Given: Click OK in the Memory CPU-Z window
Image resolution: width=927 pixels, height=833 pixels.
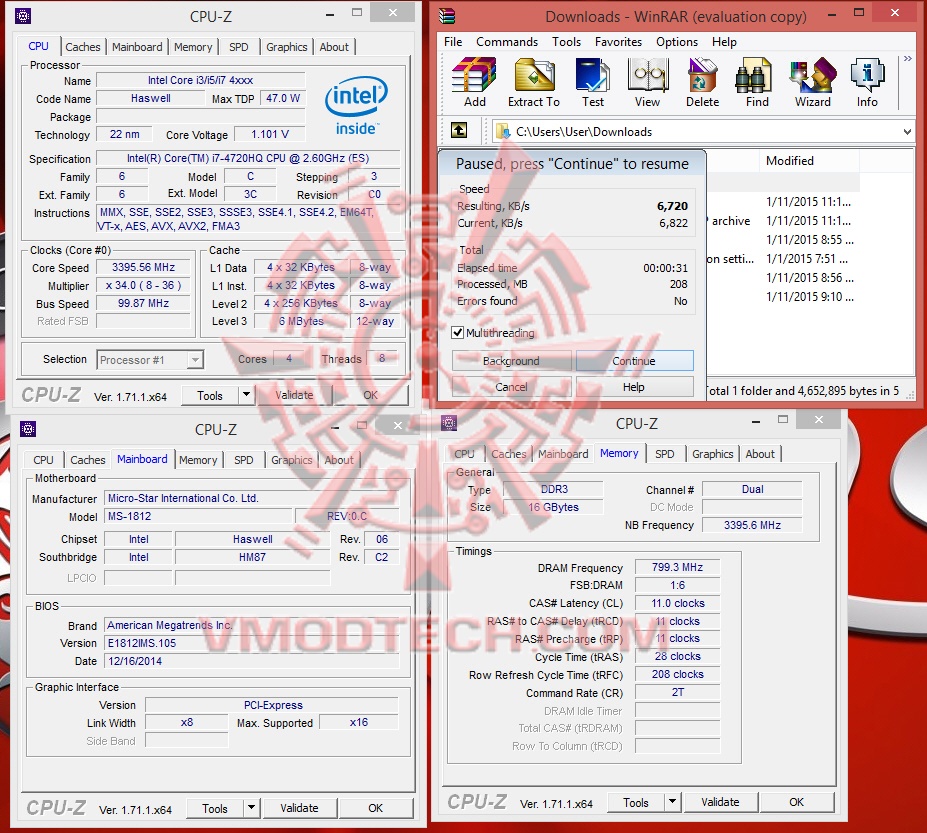Looking at the screenshot, I should tap(796, 802).
